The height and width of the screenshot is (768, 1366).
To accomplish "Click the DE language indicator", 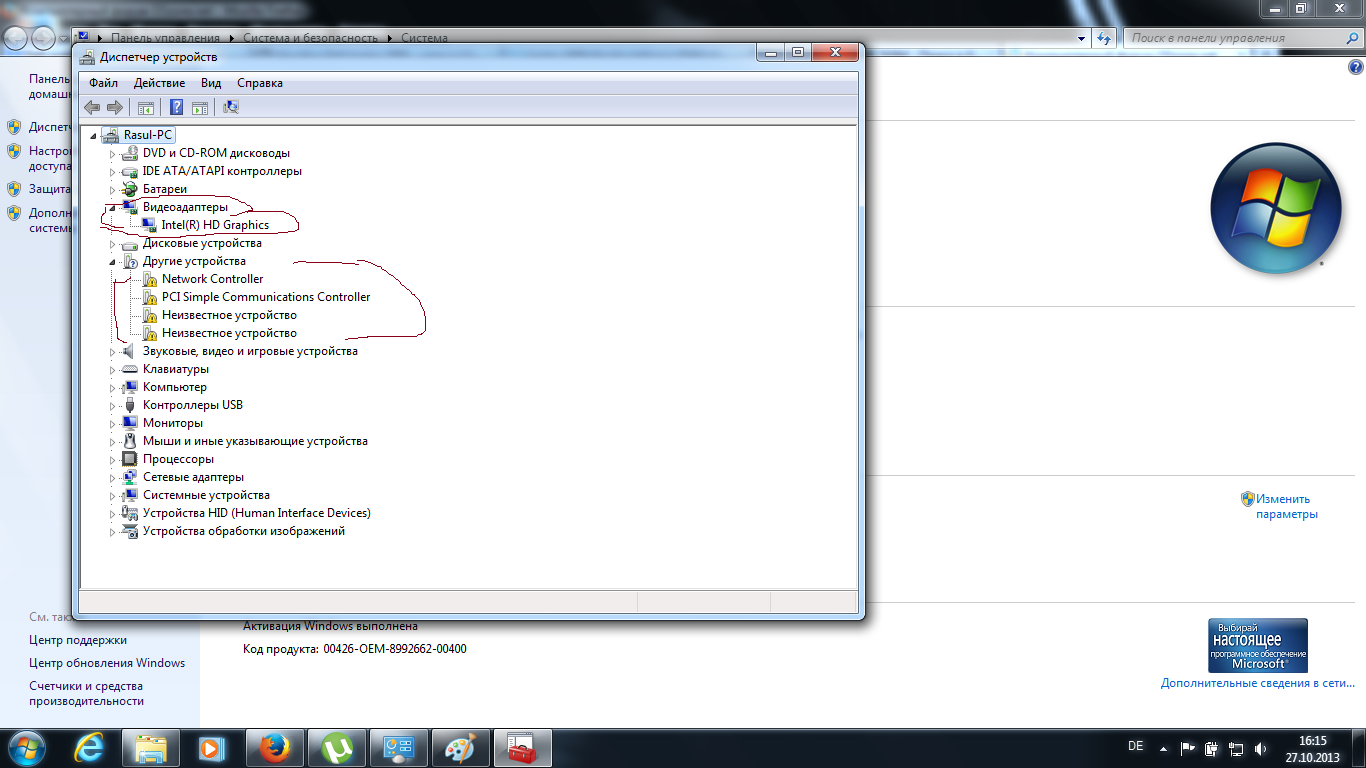I will [x=1135, y=746].
